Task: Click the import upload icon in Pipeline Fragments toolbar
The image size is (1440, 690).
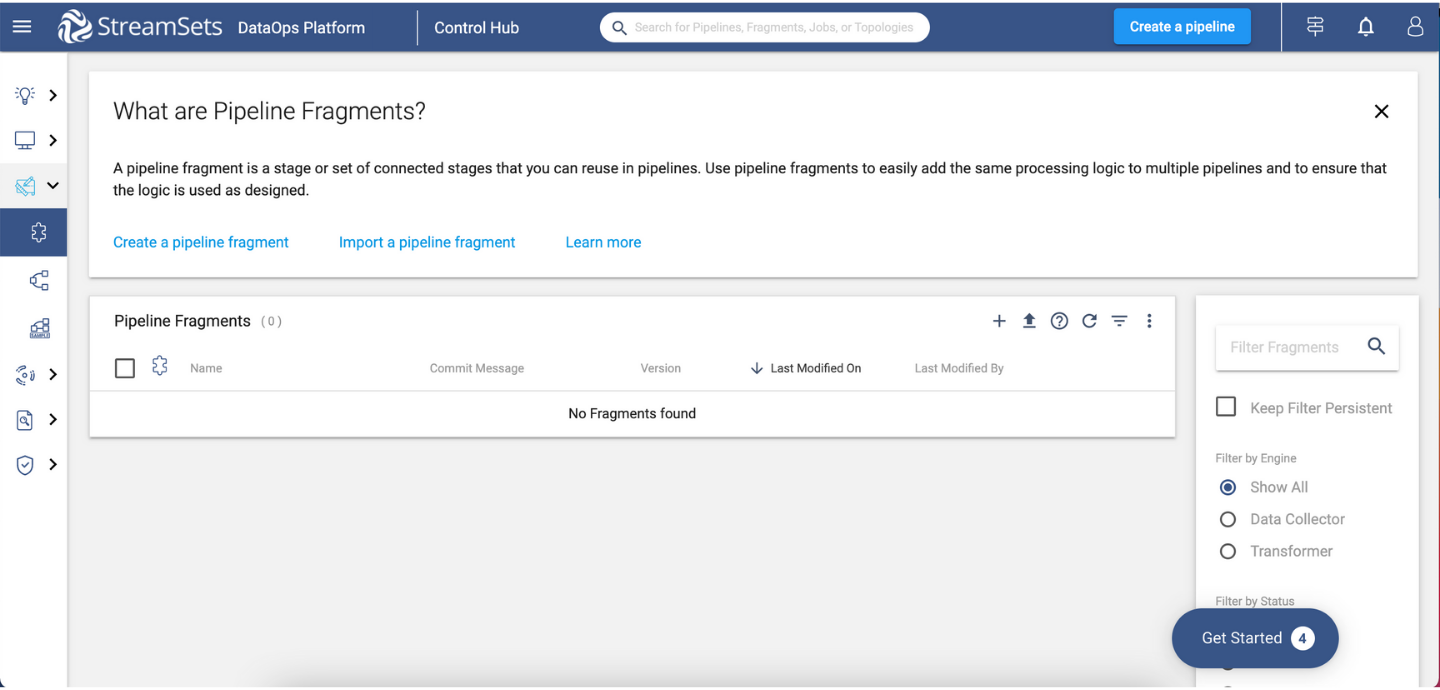Action: point(1029,321)
